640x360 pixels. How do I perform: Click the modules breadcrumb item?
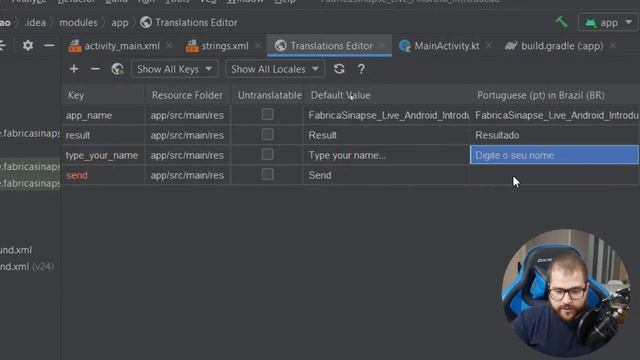point(78,22)
